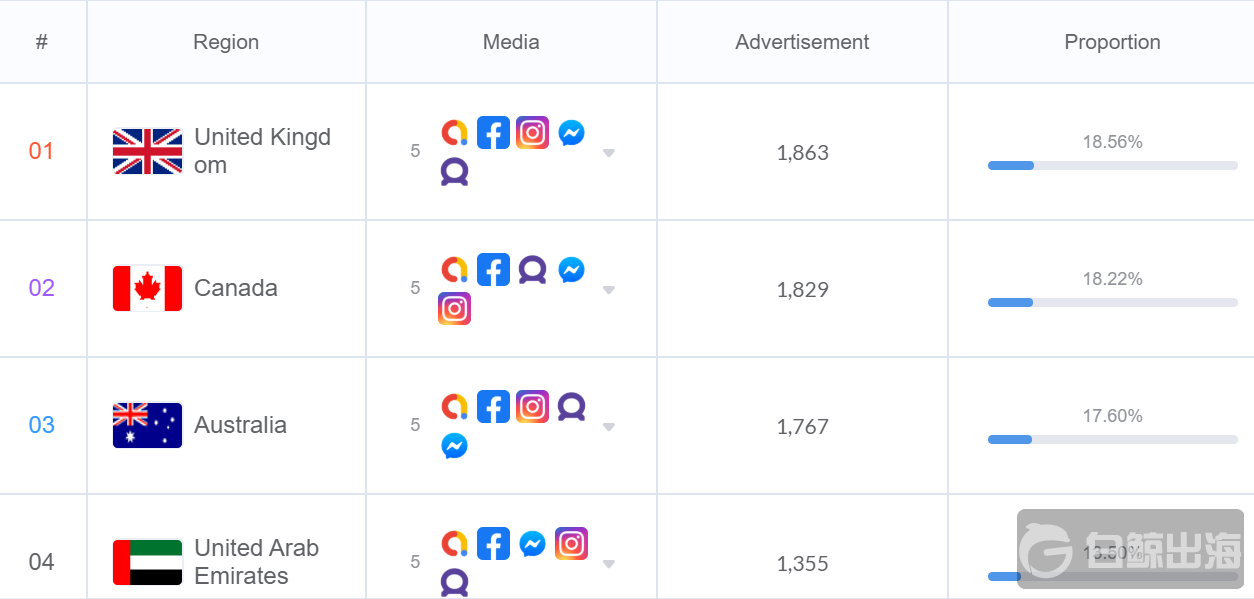Click the Canada region name
This screenshot has height=599, width=1254.
(x=236, y=288)
